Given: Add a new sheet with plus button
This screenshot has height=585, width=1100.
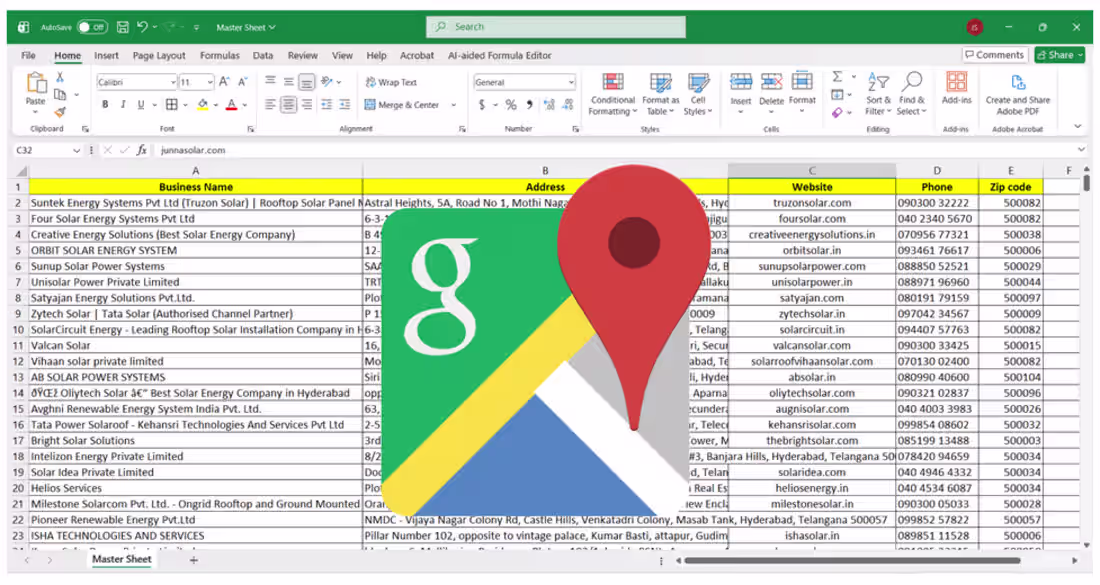Looking at the screenshot, I should 194,560.
